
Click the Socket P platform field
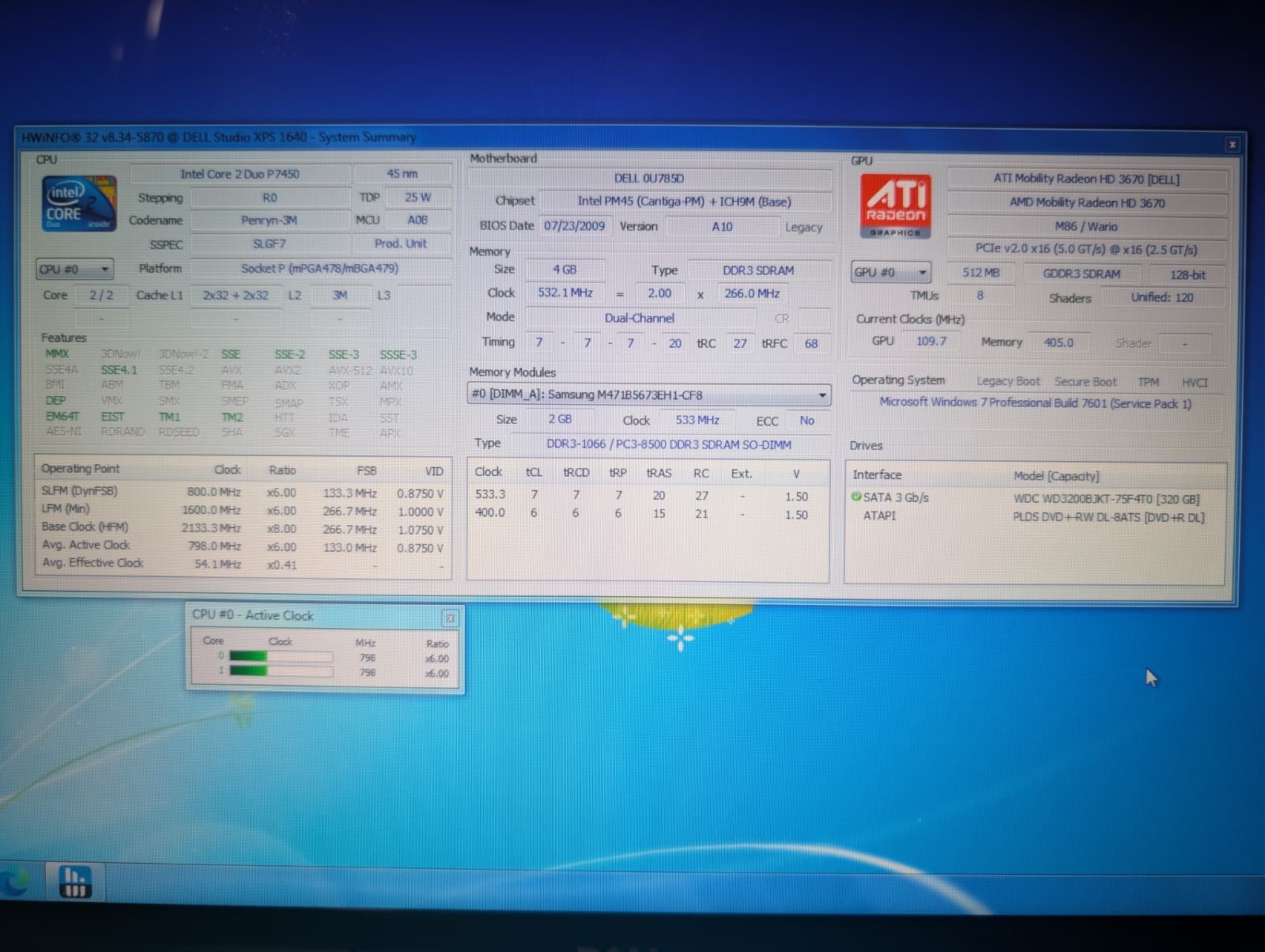click(x=319, y=268)
